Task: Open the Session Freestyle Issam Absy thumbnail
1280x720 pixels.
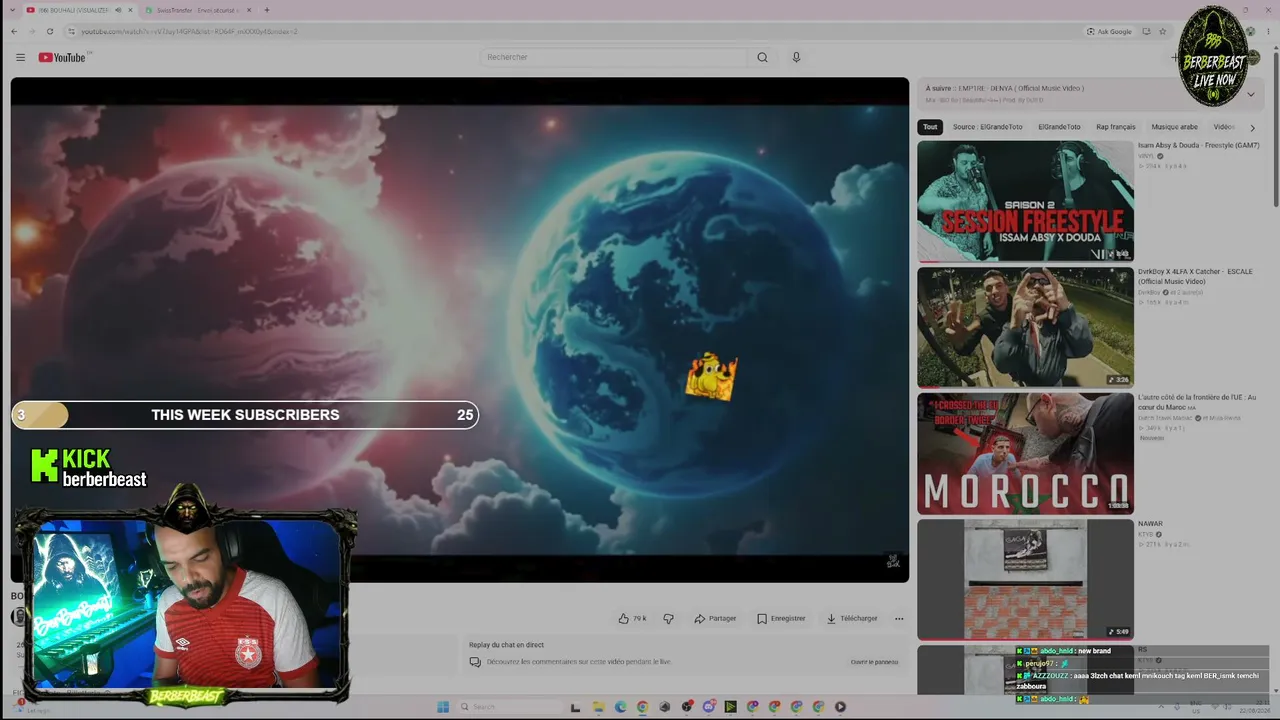Action: click(x=1025, y=201)
